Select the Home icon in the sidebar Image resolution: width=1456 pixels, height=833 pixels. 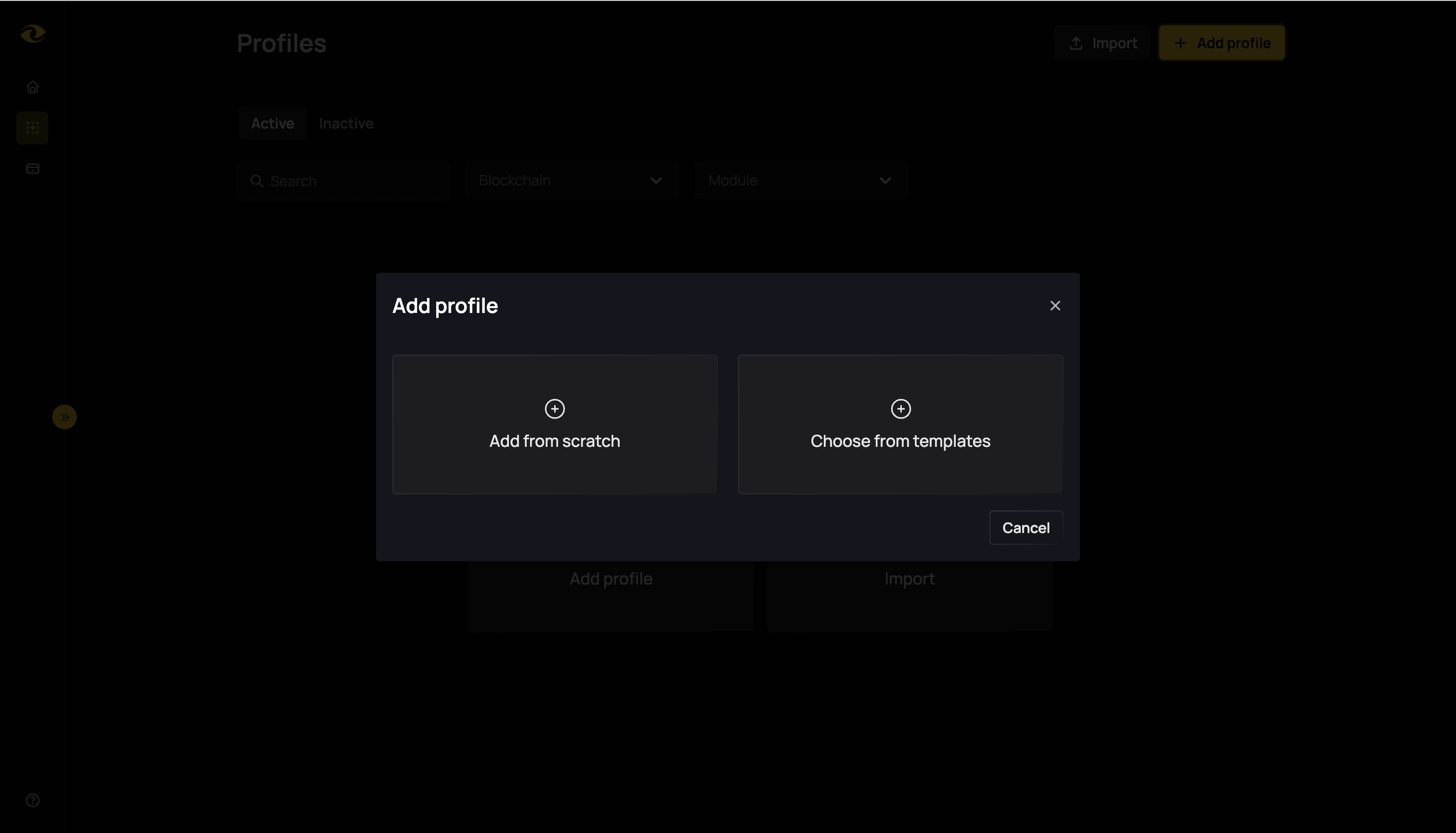33,86
